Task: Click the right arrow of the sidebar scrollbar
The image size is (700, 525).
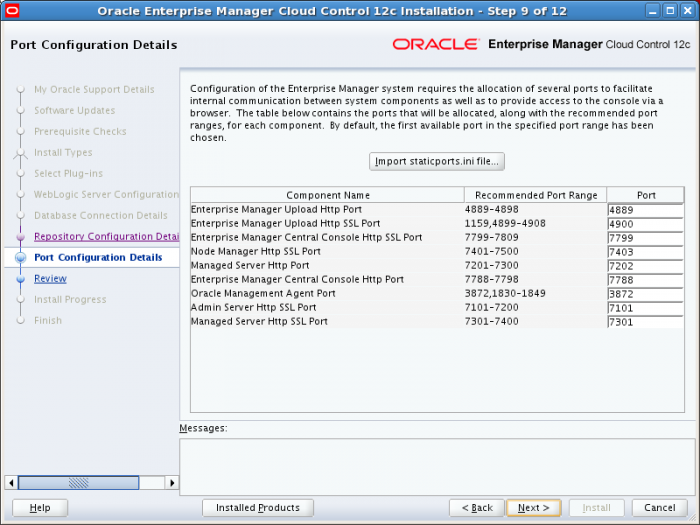Action: point(172,483)
